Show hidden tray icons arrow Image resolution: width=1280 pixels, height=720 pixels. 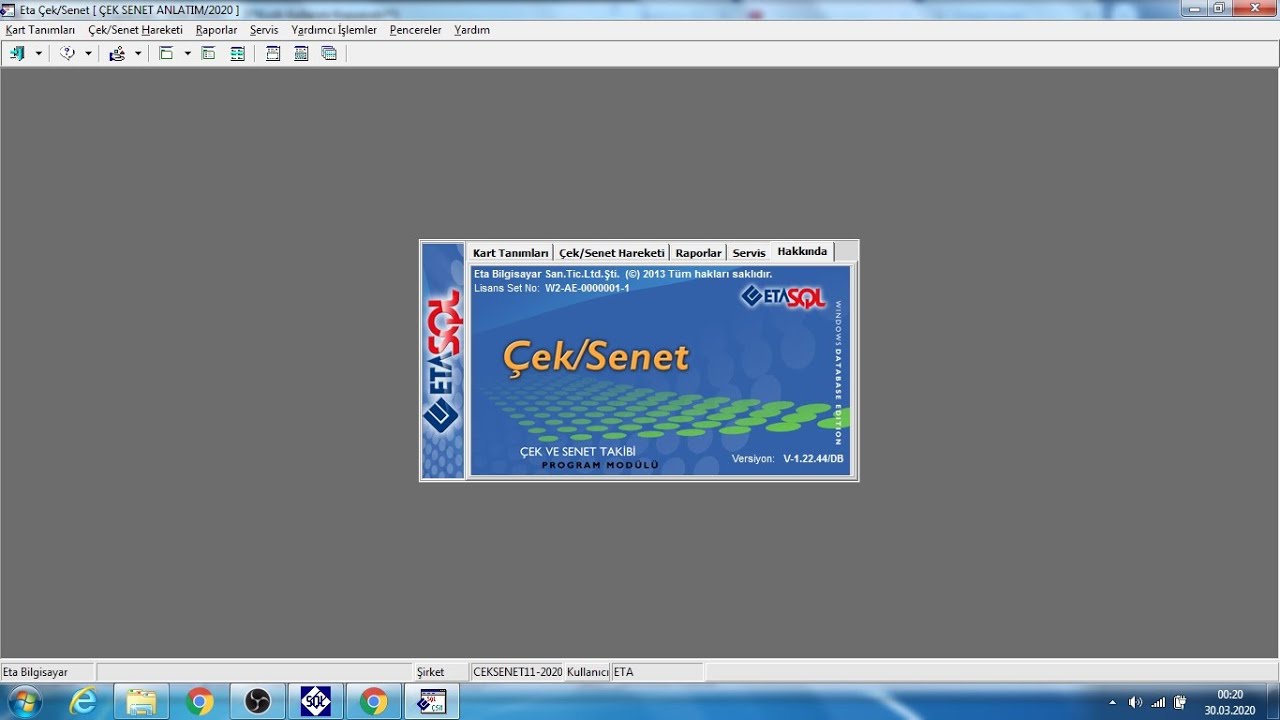click(x=1113, y=702)
